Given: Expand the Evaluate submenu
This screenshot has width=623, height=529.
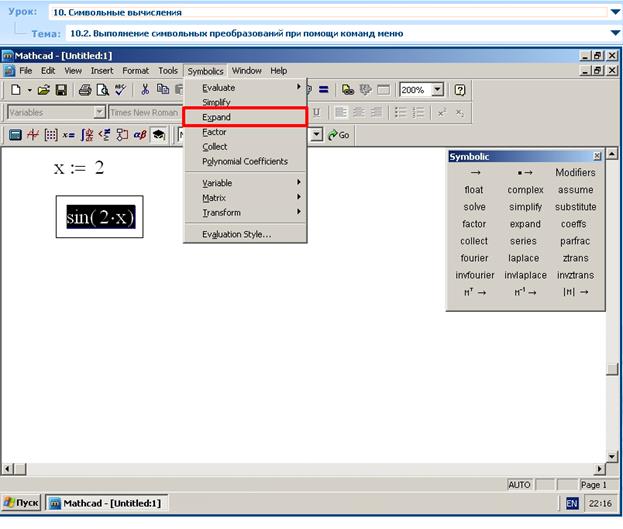Looking at the screenshot, I should (x=245, y=87).
